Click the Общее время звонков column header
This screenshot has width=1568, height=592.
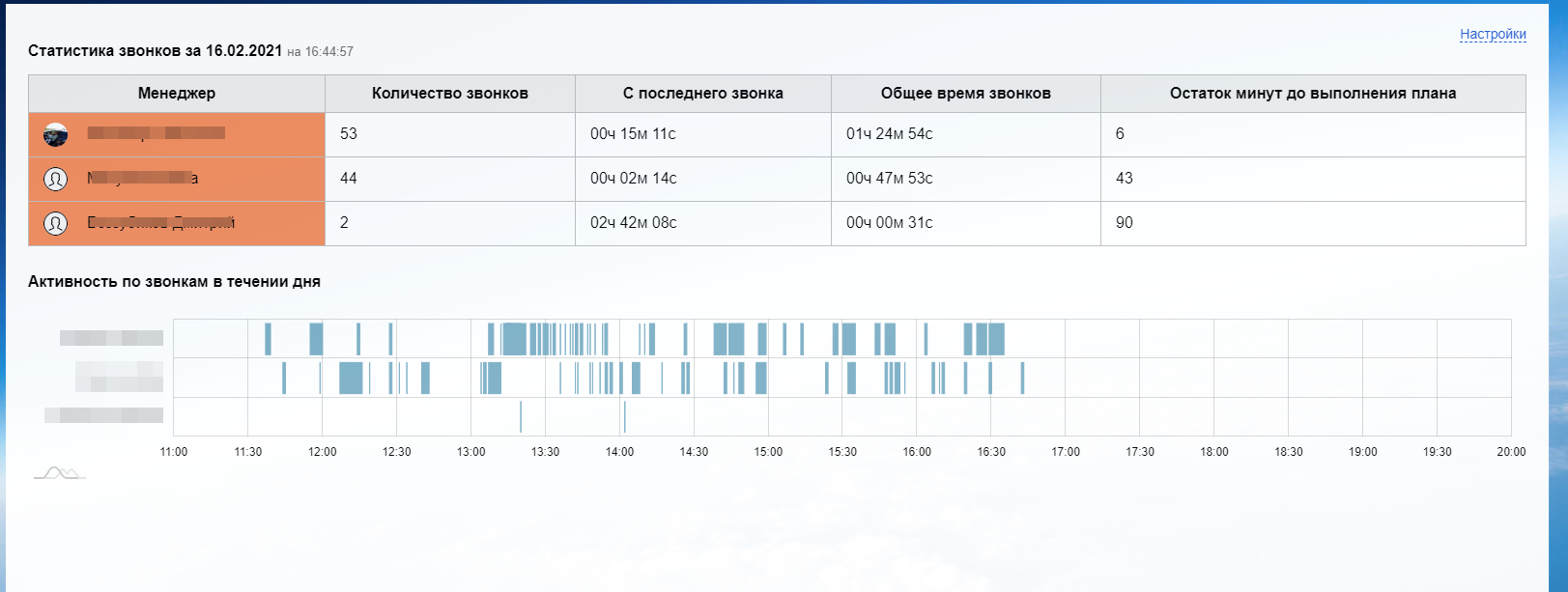pos(966,94)
